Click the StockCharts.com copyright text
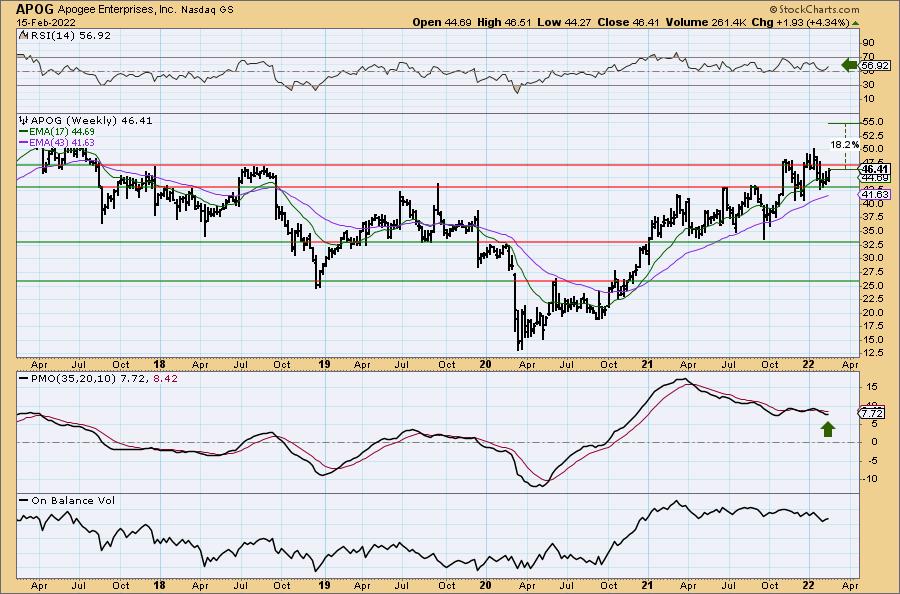The height and width of the screenshot is (594, 900). [814, 9]
